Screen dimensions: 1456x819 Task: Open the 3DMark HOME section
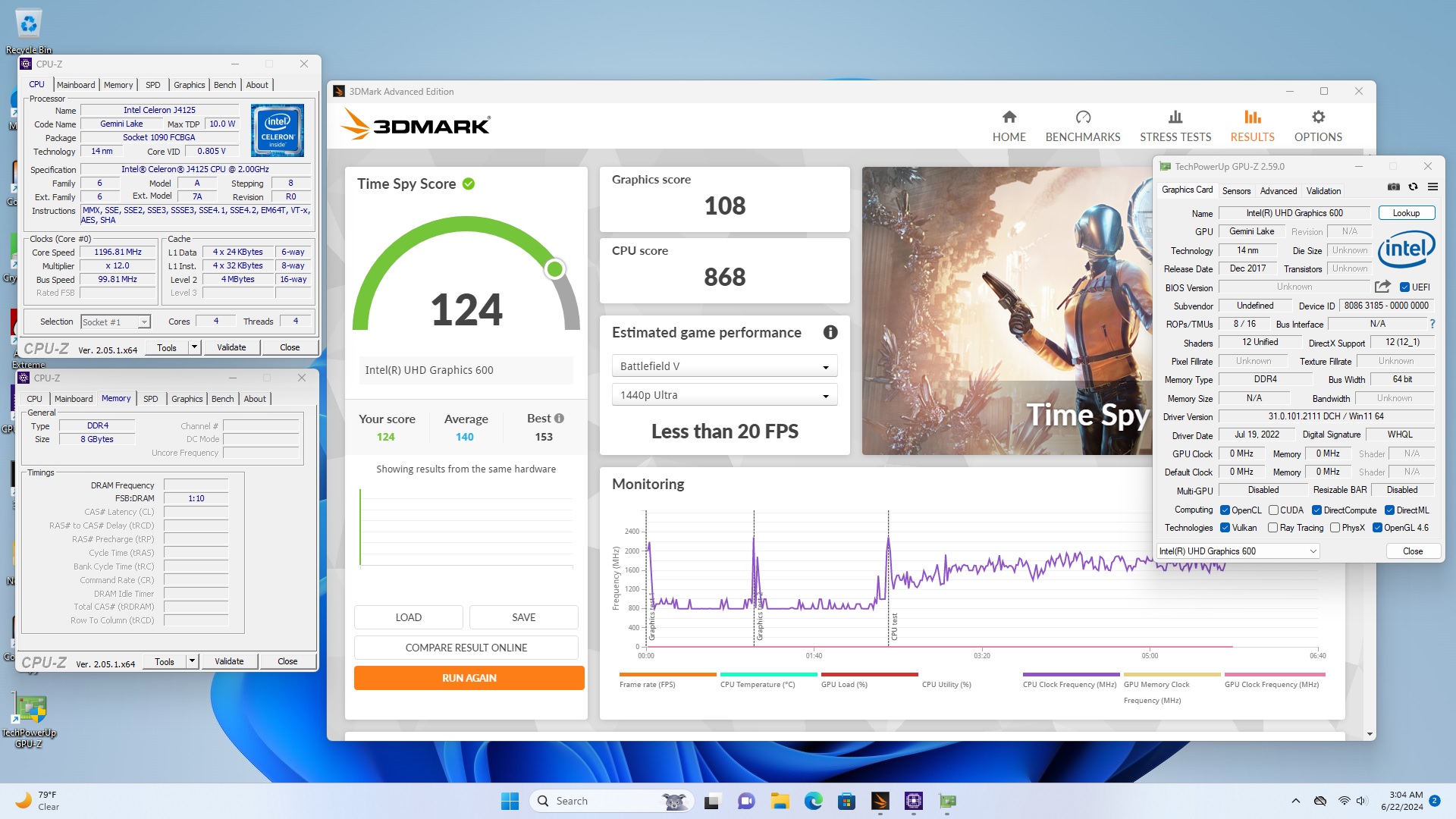(1009, 126)
